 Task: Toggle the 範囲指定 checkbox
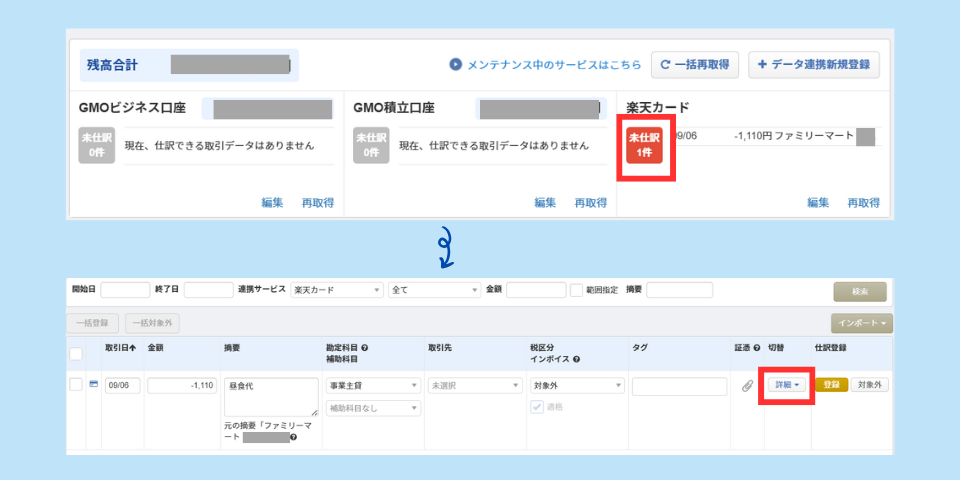(576, 290)
